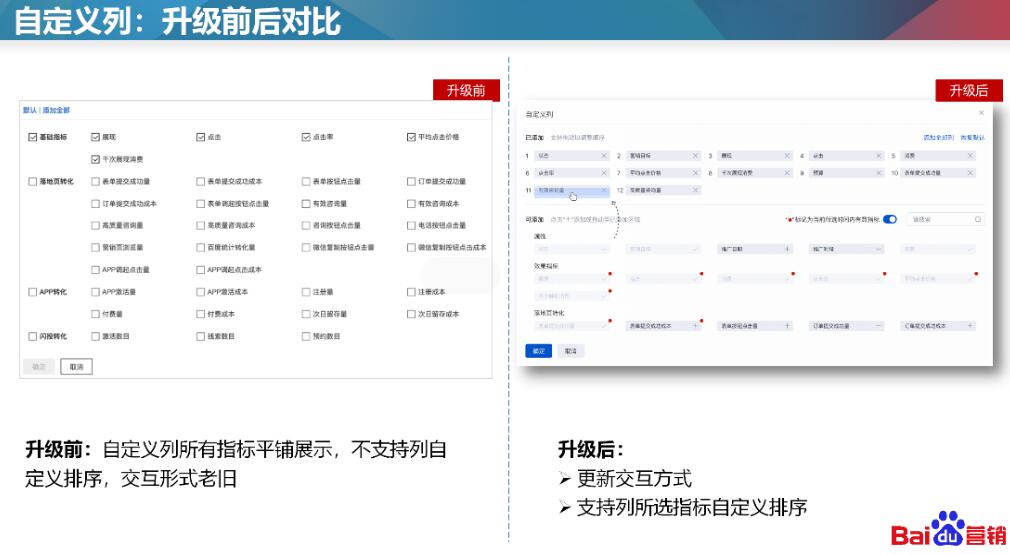Add 表单提交成功成本 using its plus icon

point(697,325)
